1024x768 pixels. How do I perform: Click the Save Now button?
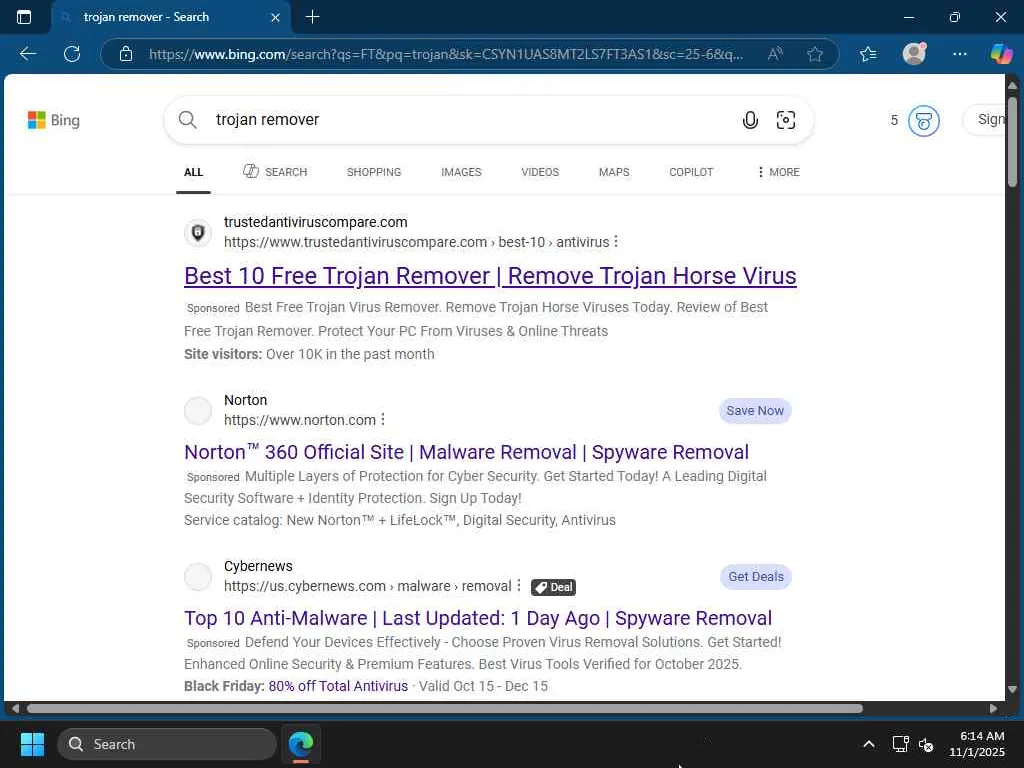(x=755, y=411)
